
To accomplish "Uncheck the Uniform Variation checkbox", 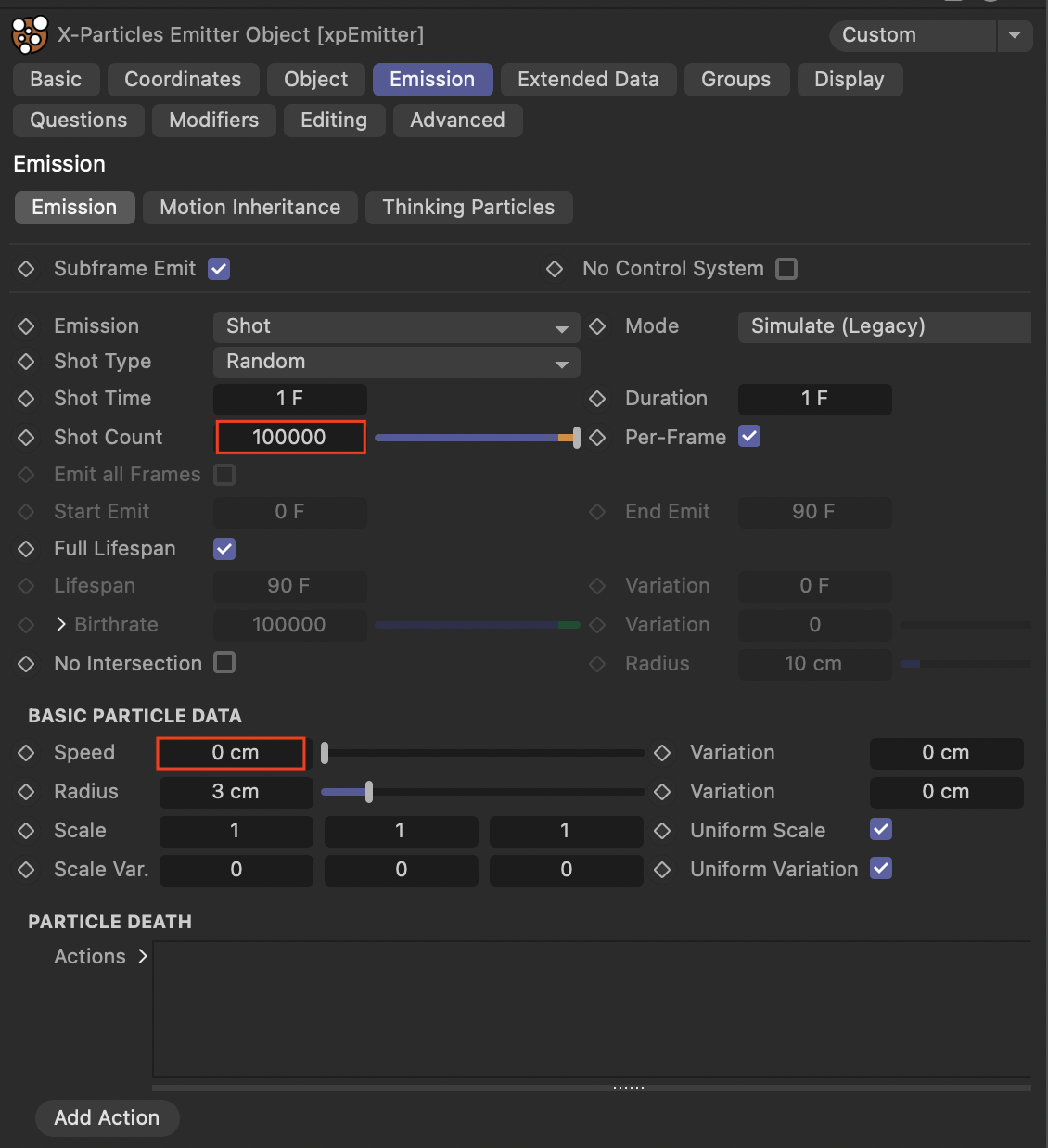I will [881, 868].
